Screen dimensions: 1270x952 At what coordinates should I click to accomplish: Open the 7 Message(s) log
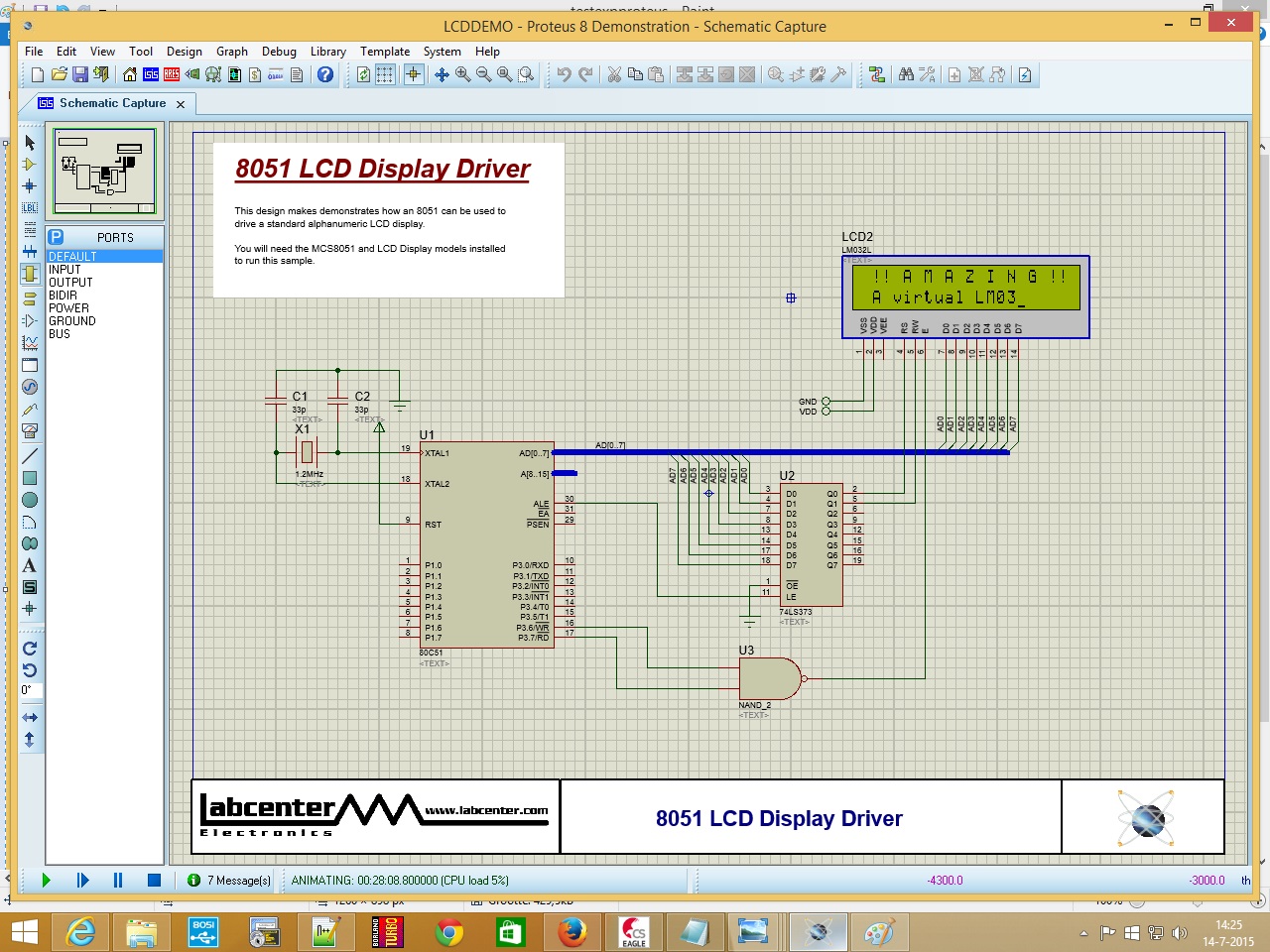click(229, 880)
